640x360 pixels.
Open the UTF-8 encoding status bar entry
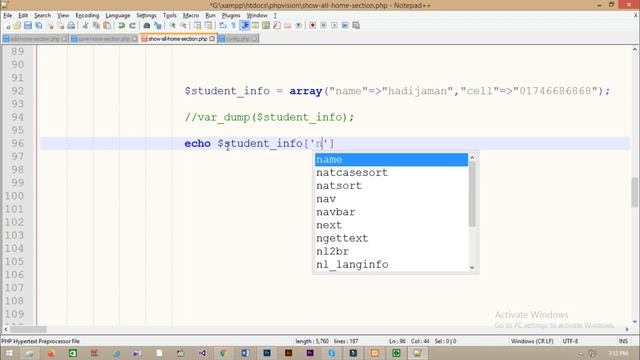570,341
